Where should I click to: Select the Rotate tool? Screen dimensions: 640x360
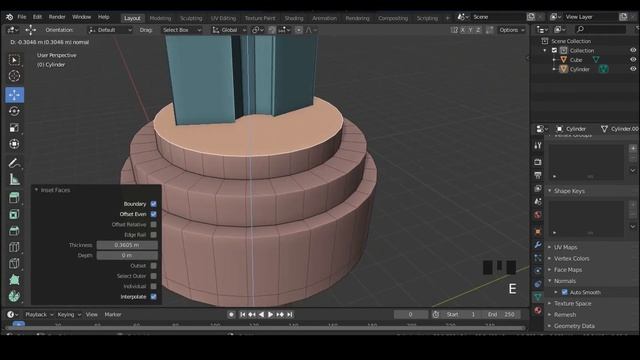tap(14, 111)
